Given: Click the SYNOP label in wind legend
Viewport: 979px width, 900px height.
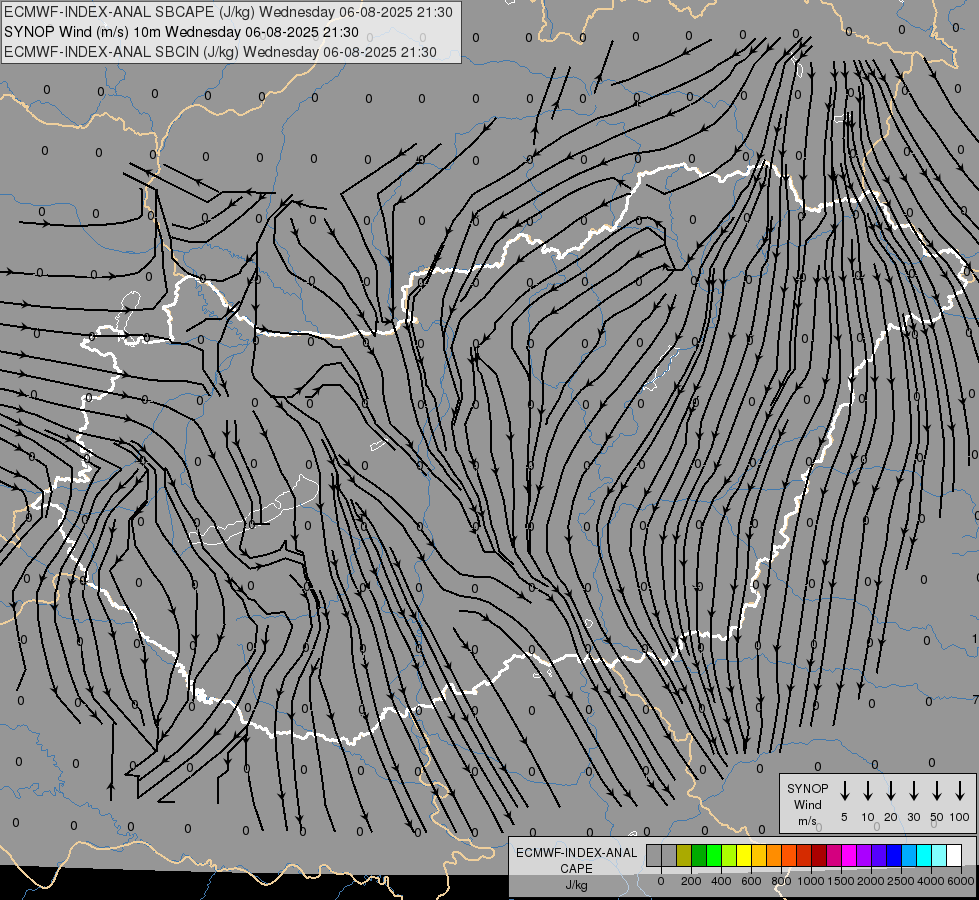Looking at the screenshot, I should (807, 789).
